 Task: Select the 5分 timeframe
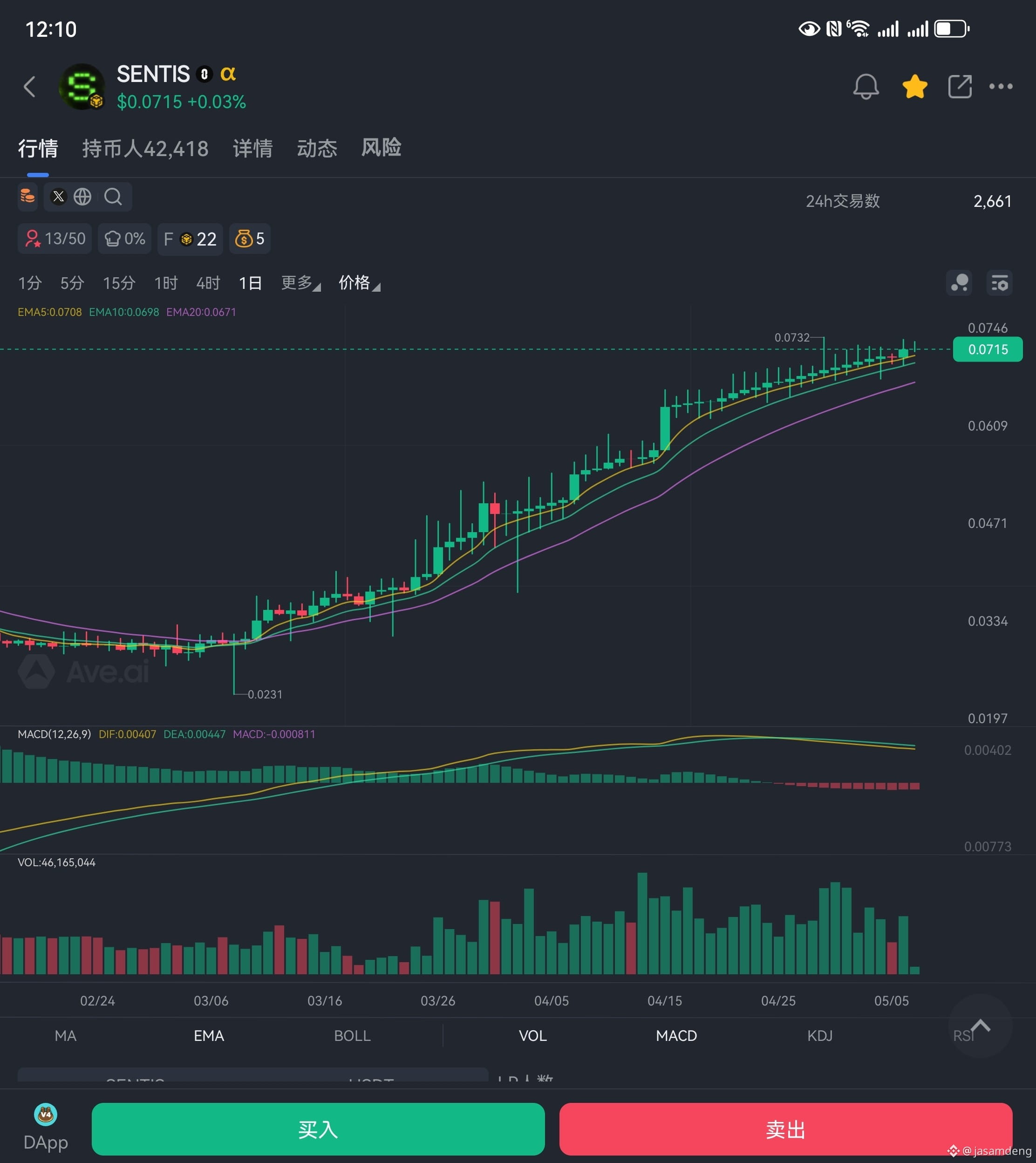tap(72, 283)
